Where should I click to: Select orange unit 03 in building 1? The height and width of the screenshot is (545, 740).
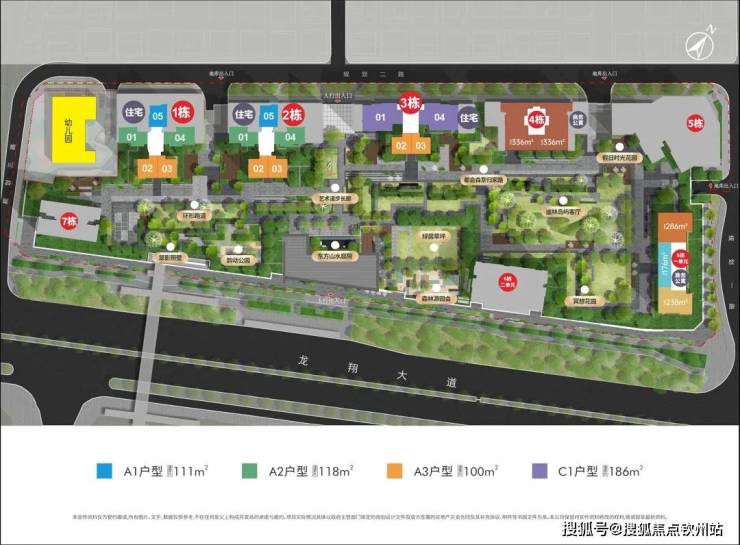(167, 168)
